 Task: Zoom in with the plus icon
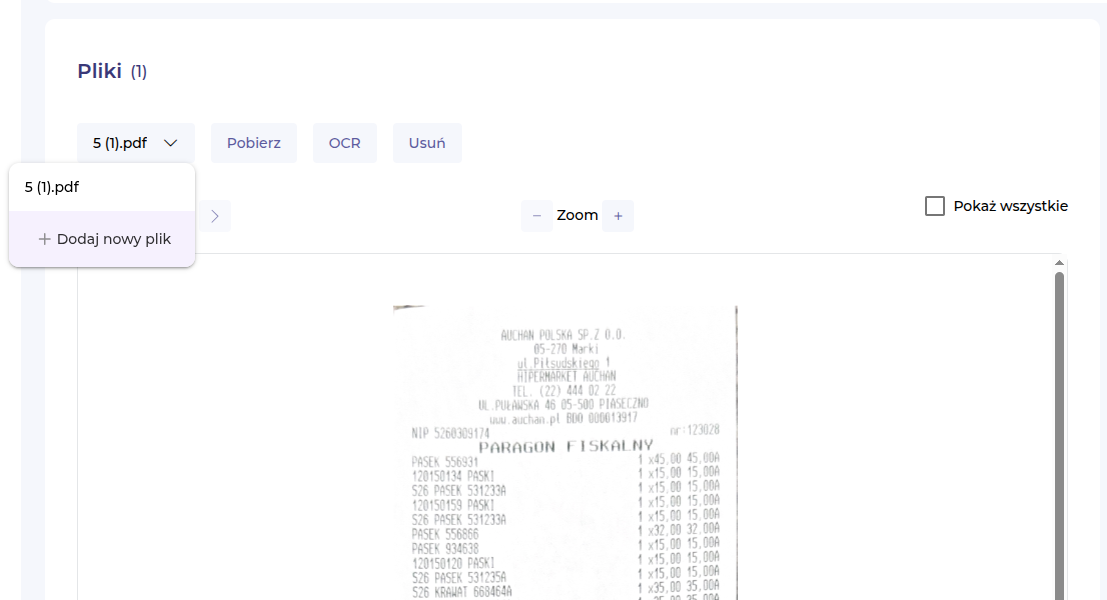pyautogui.click(x=618, y=215)
